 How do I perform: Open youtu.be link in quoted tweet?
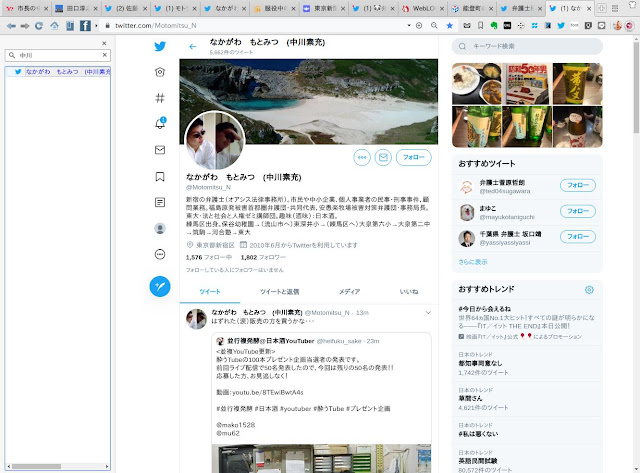tap(267, 392)
